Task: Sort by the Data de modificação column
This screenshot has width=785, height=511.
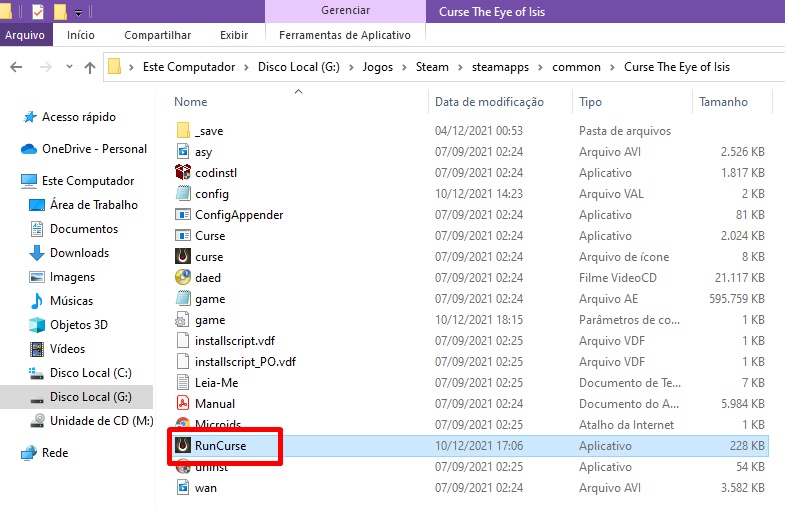Action: [x=489, y=102]
